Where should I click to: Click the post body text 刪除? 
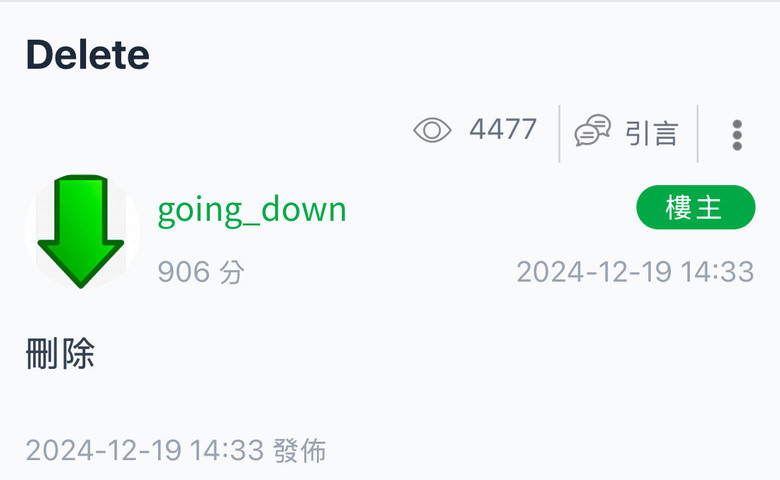pos(60,353)
